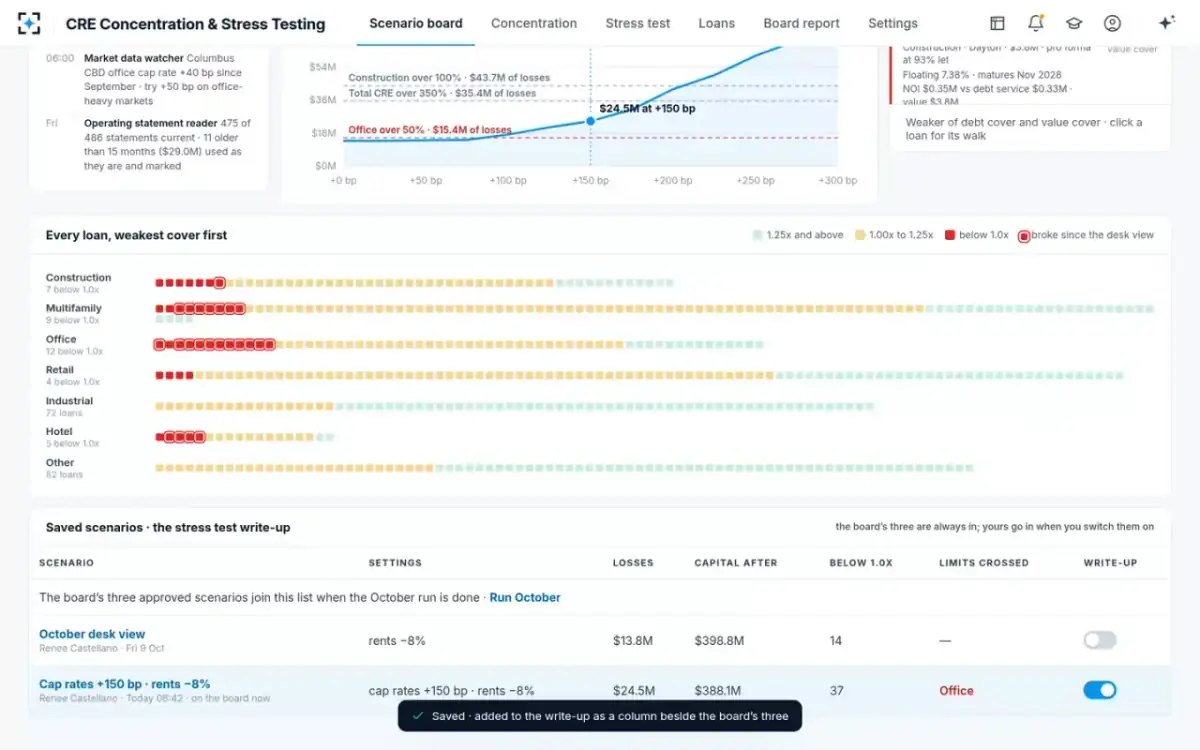Screen dimensions: 1200x750
Task: Select the outlined red square in Construction row
Action: click(220, 283)
